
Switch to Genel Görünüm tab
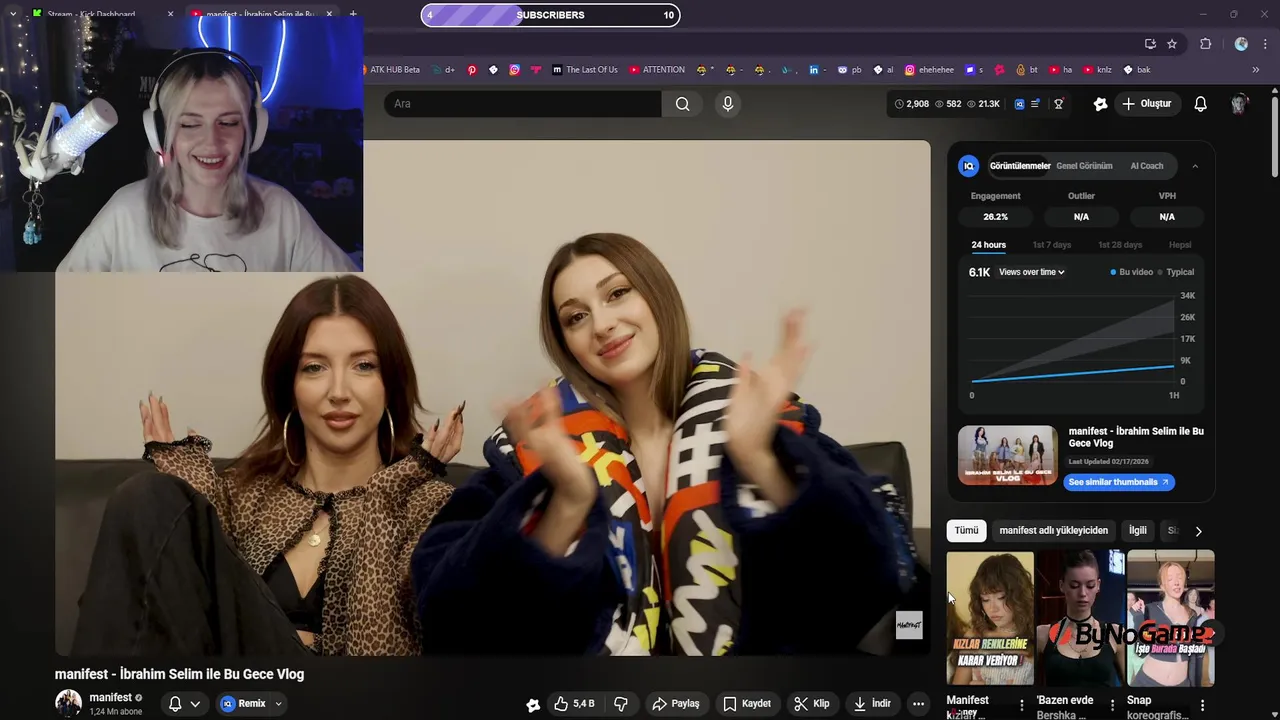click(x=1084, y=166)
